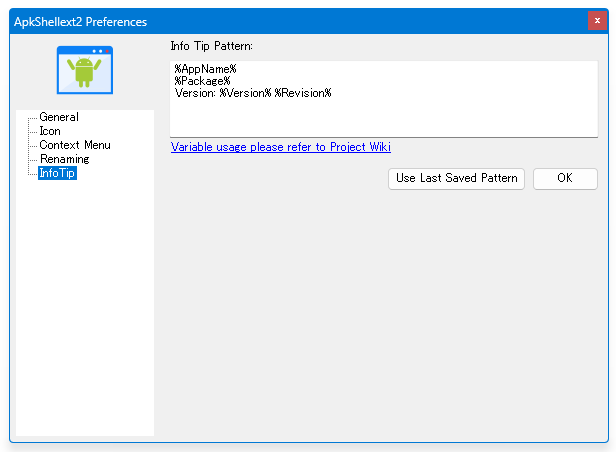The height and width of the screenshot is (452, 616).
Task: Click empty space in the tree panel below InfoTip
Action: [85, 306]
